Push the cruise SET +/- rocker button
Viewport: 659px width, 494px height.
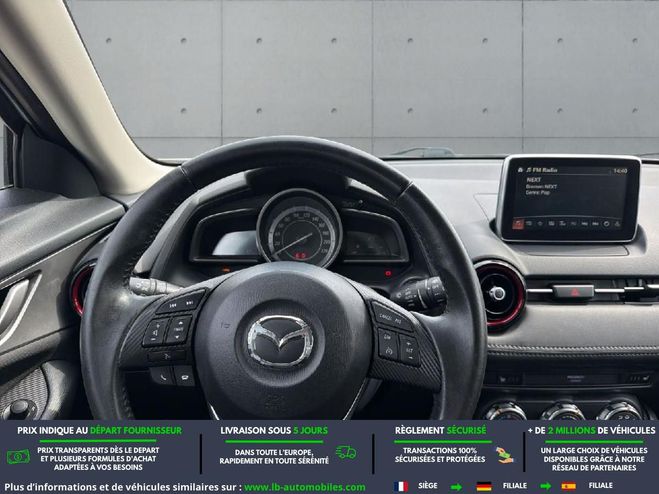tap(409, 350)
